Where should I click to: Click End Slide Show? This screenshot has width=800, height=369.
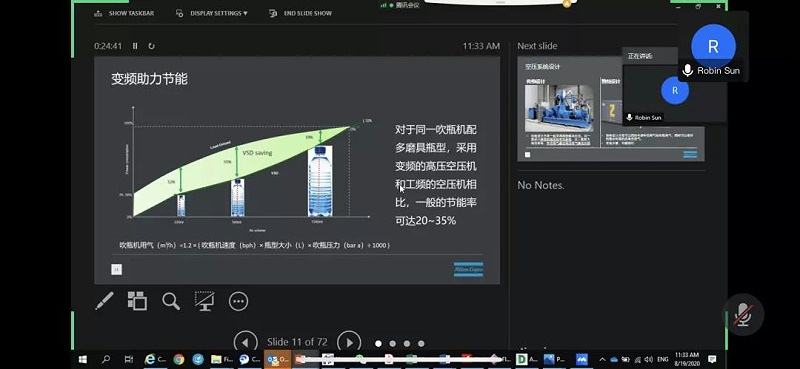click(x=301, y=13)
